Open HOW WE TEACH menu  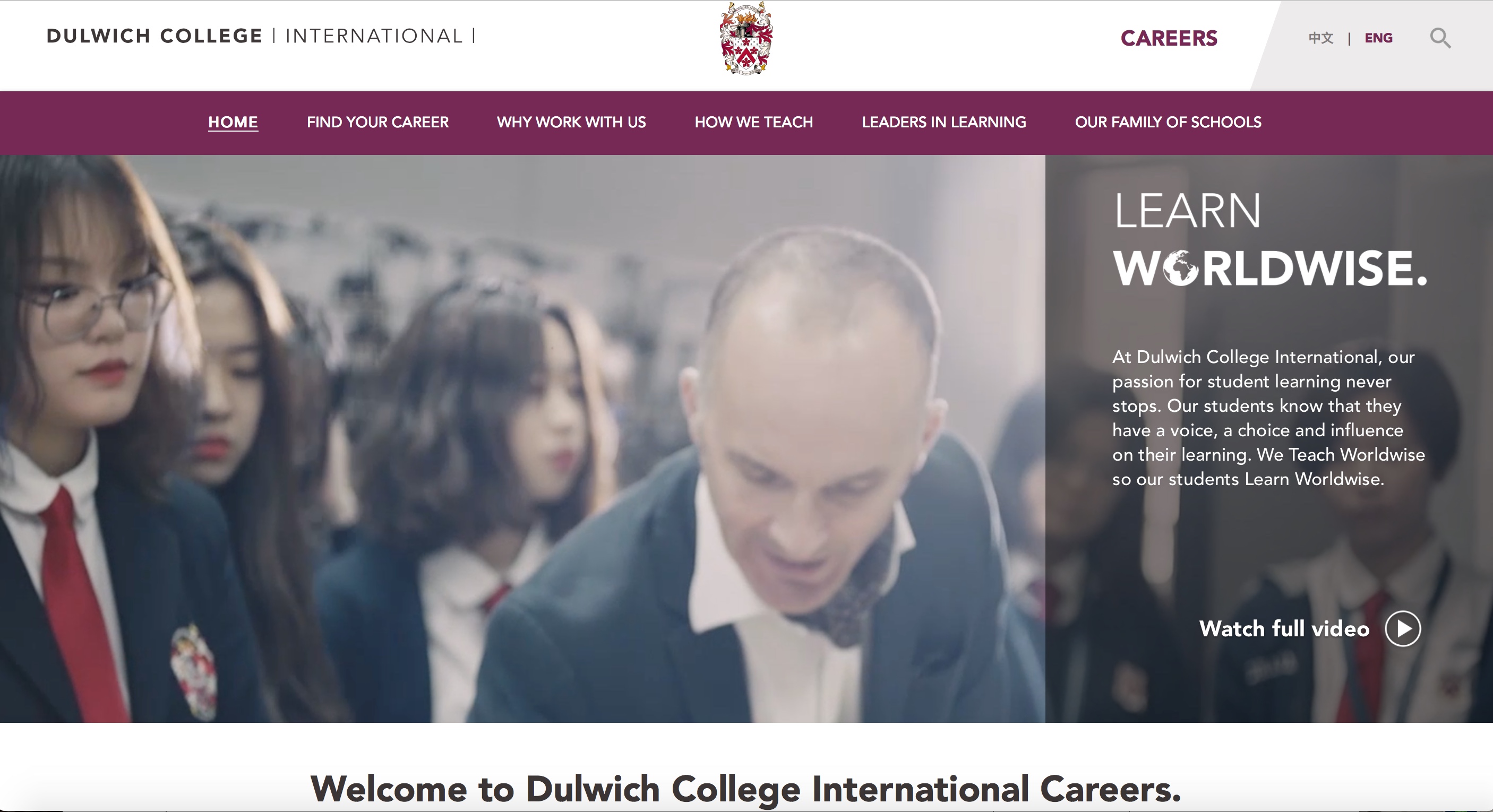(x=753, y=122)
